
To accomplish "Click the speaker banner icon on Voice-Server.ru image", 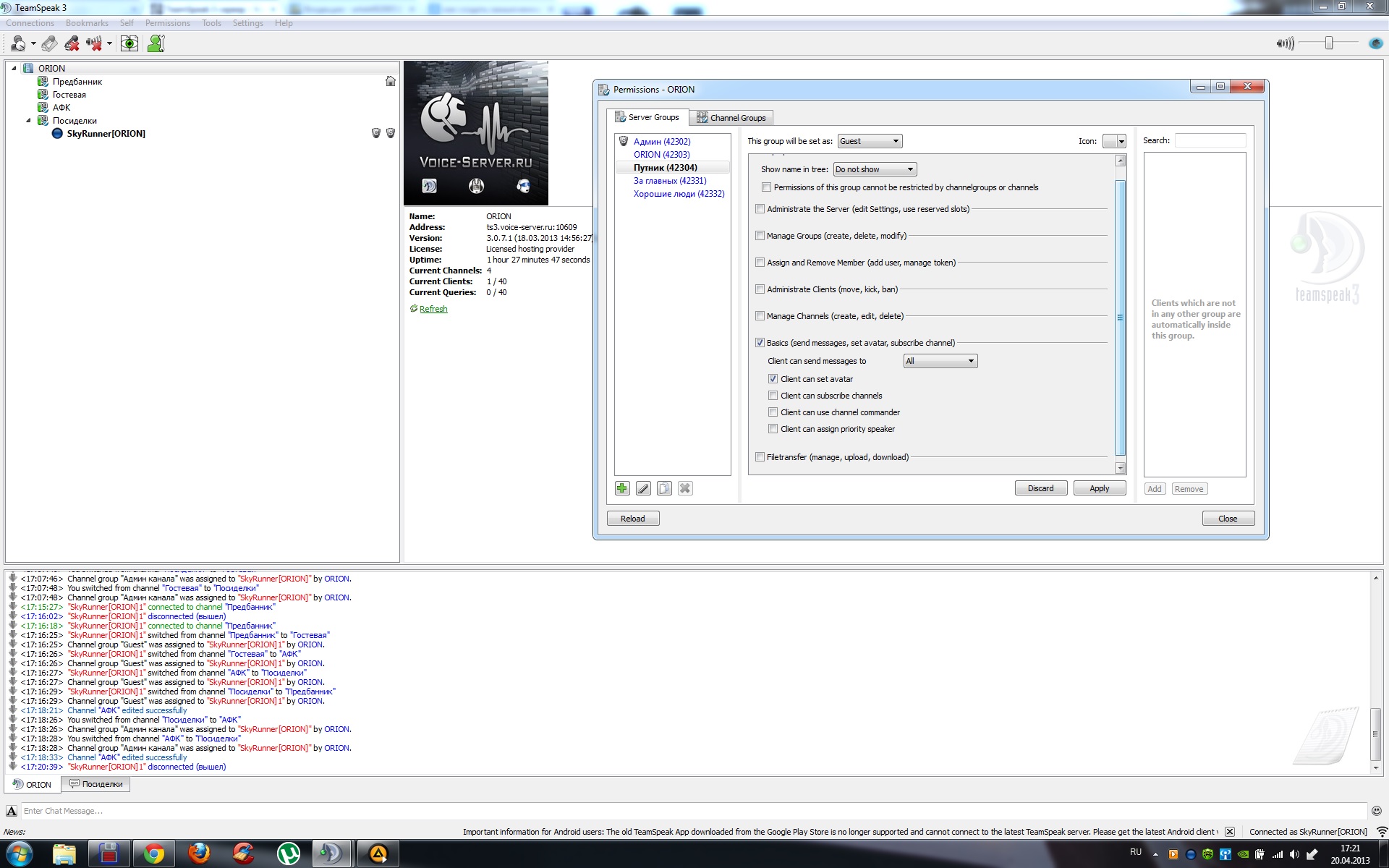I will click(430, 186).
